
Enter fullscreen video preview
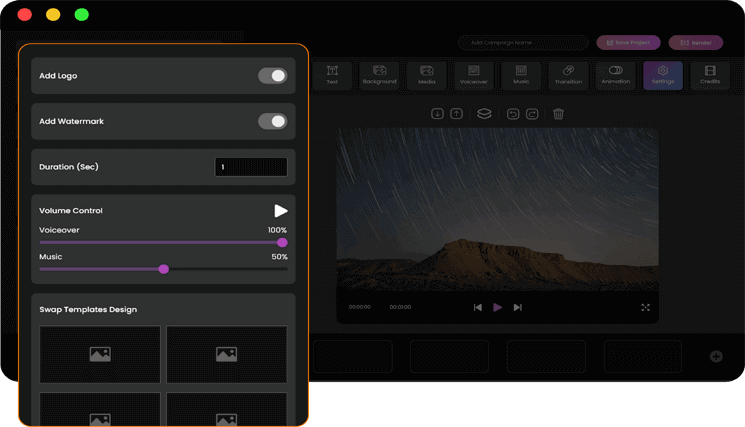645,307
